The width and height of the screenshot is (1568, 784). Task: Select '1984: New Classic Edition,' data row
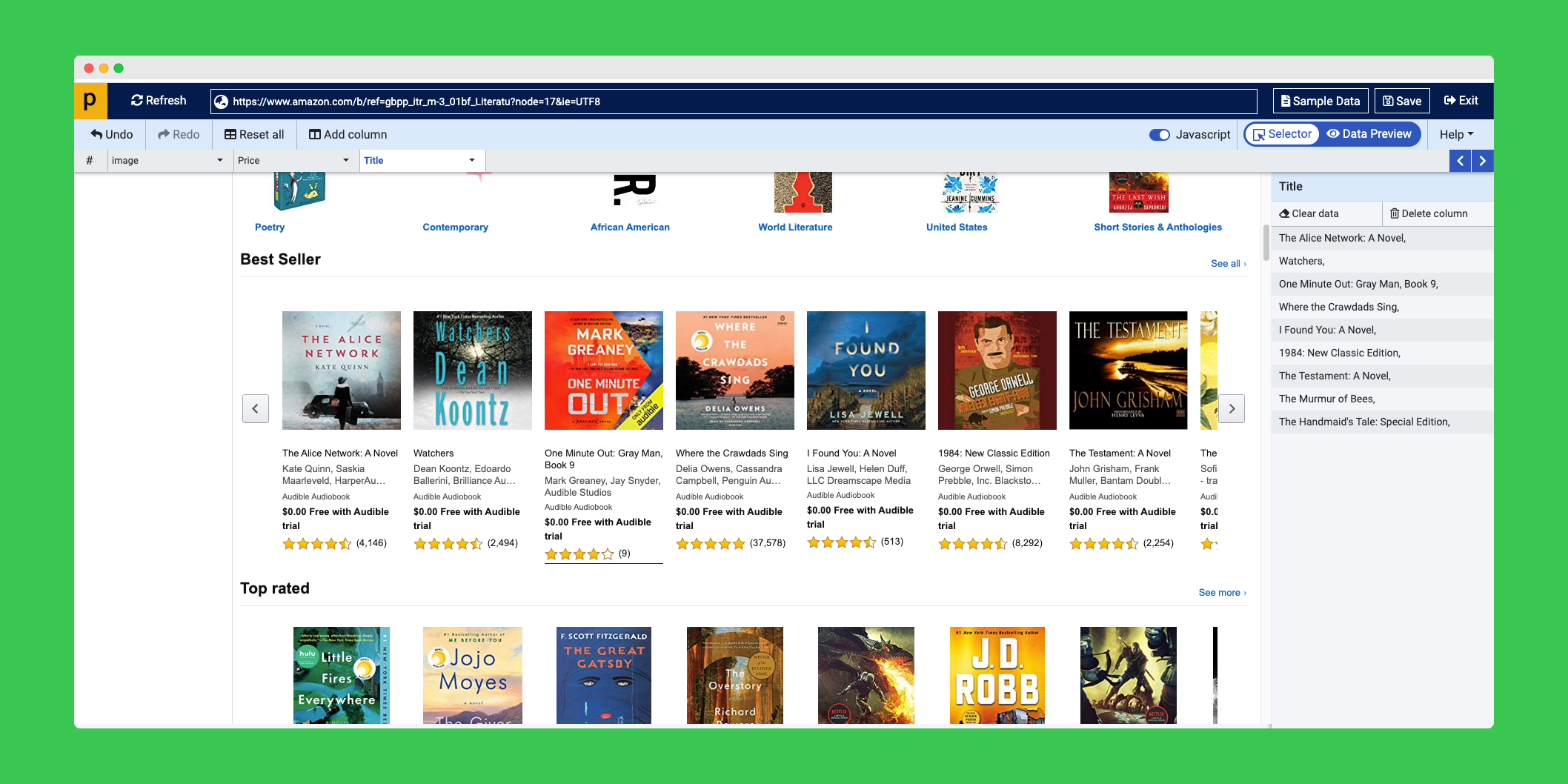point(1382,353)
